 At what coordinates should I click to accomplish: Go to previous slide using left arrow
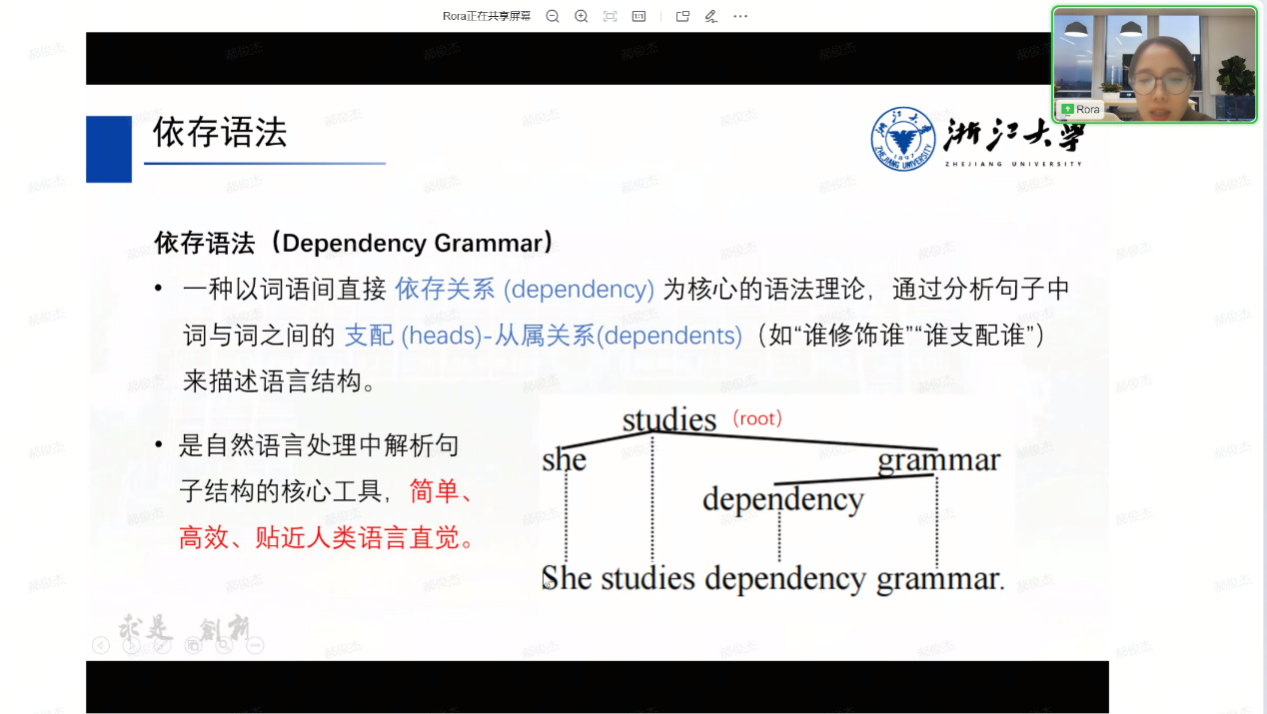pyautogui.click(x=100, y=646)
